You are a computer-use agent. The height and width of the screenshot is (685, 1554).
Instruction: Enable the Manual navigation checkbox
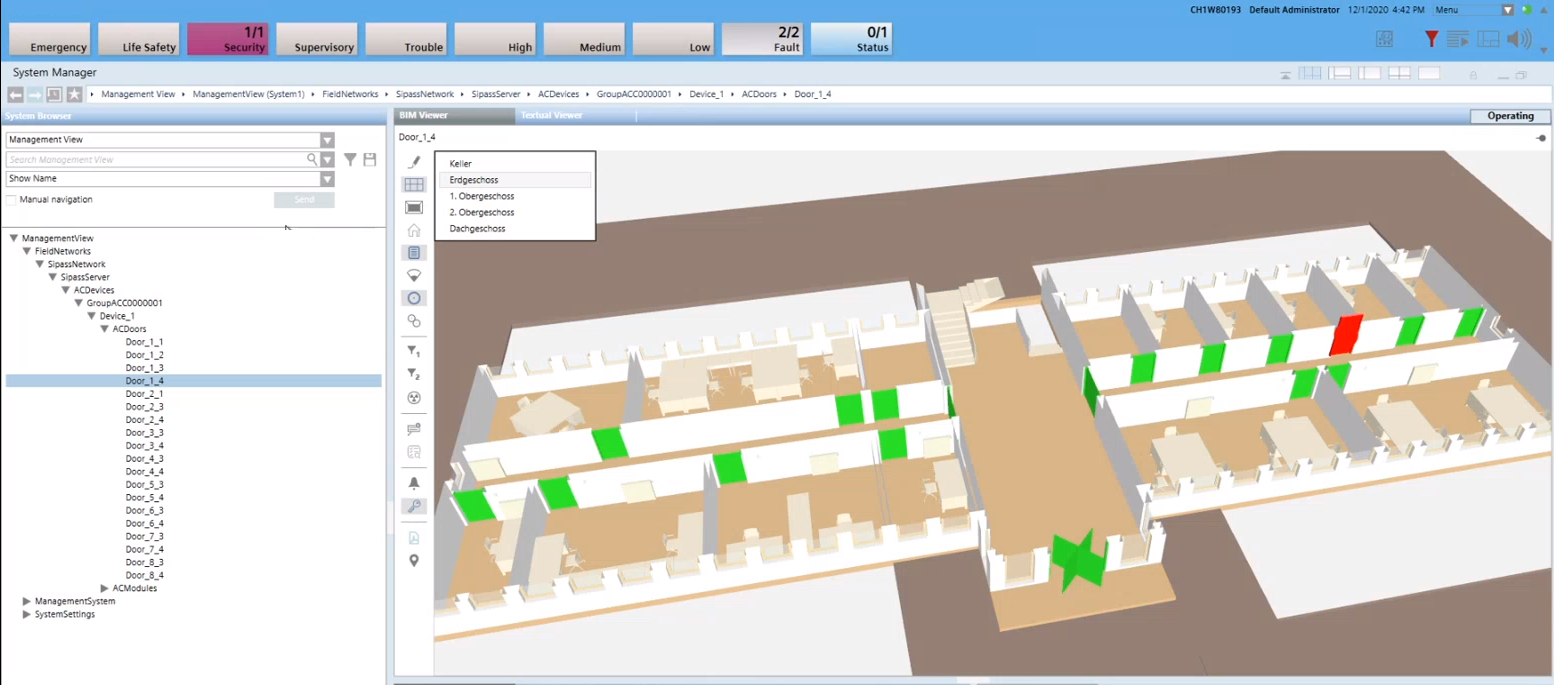click(12, 200)
